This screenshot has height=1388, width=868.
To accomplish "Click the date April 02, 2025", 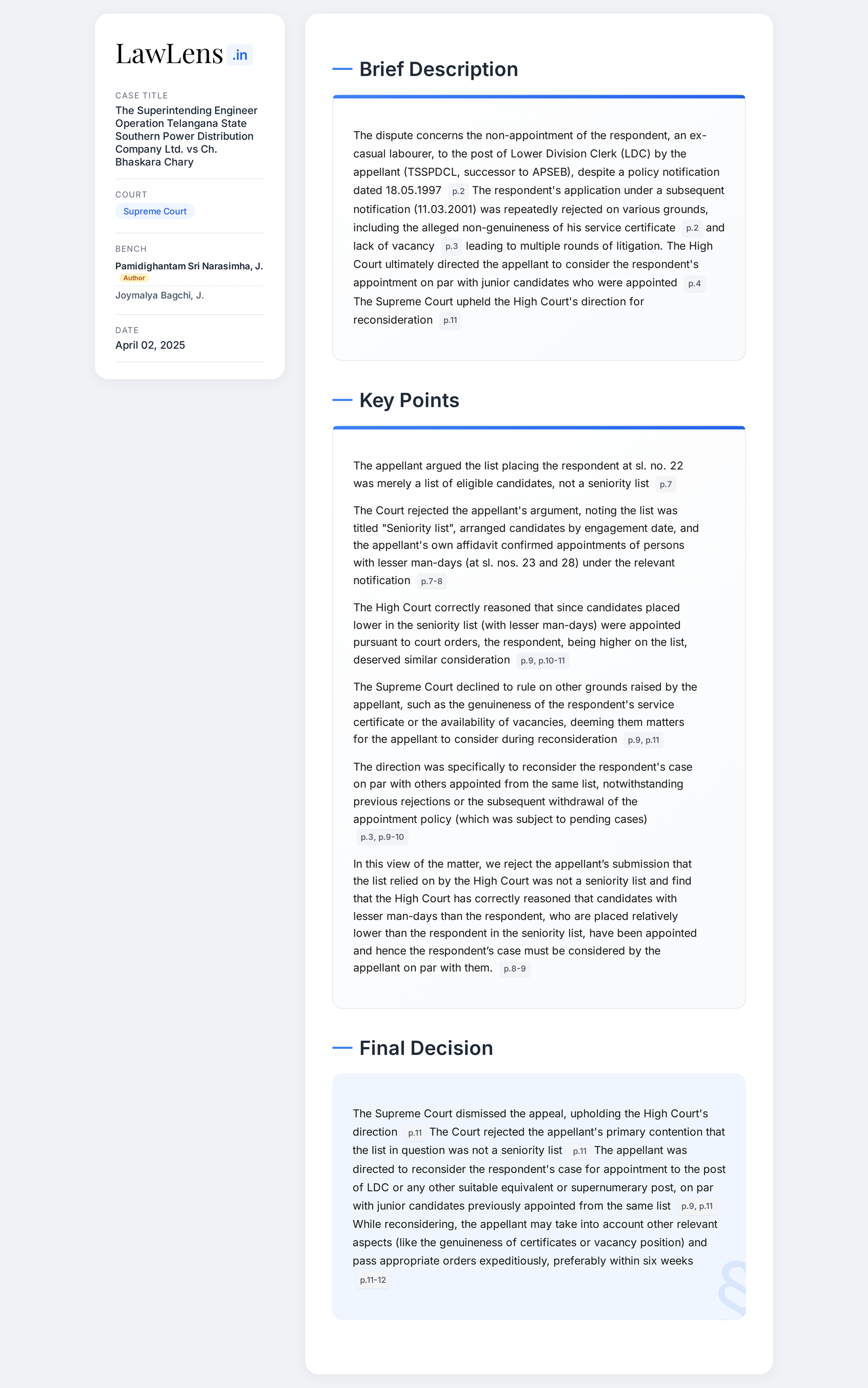I will (x=150, y=345).
